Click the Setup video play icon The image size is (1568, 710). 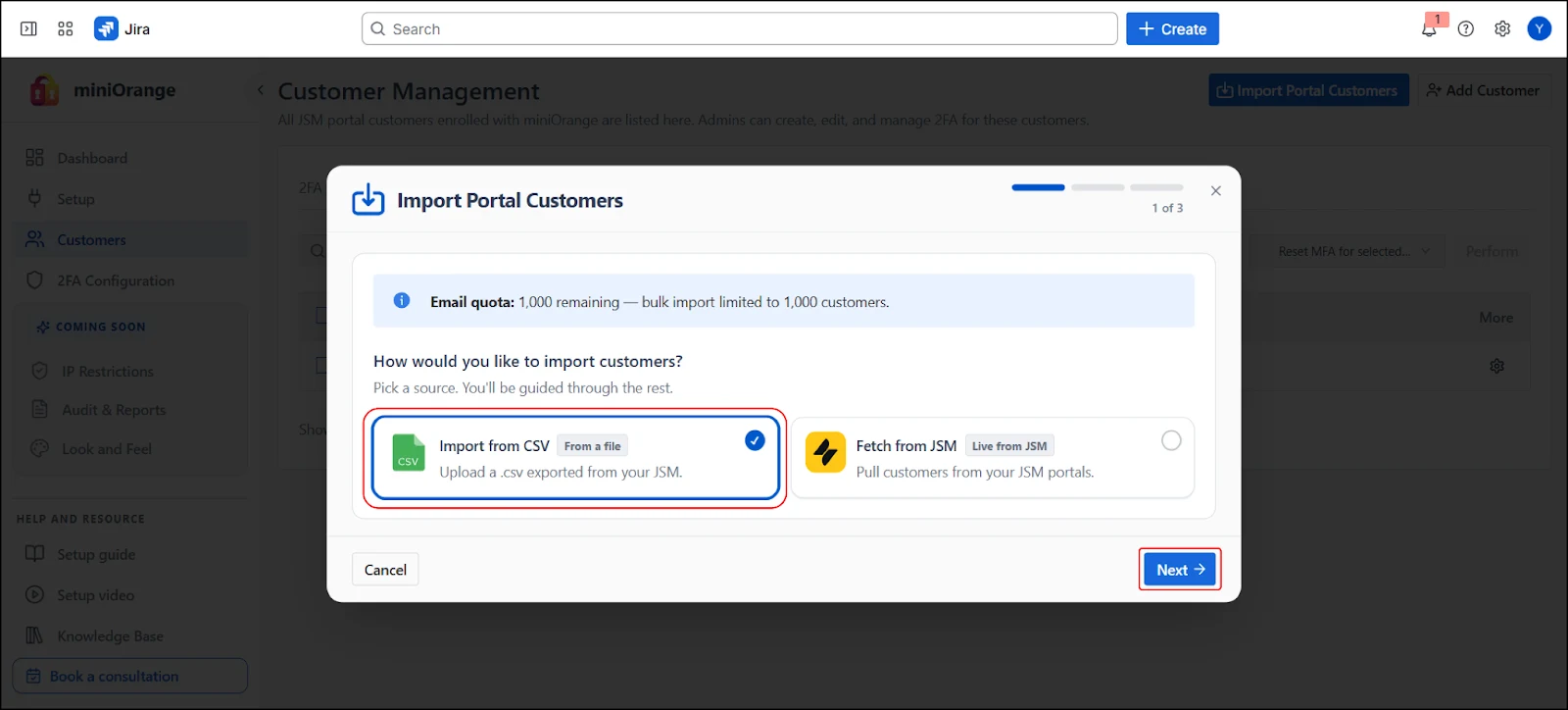tap(35, 594)
